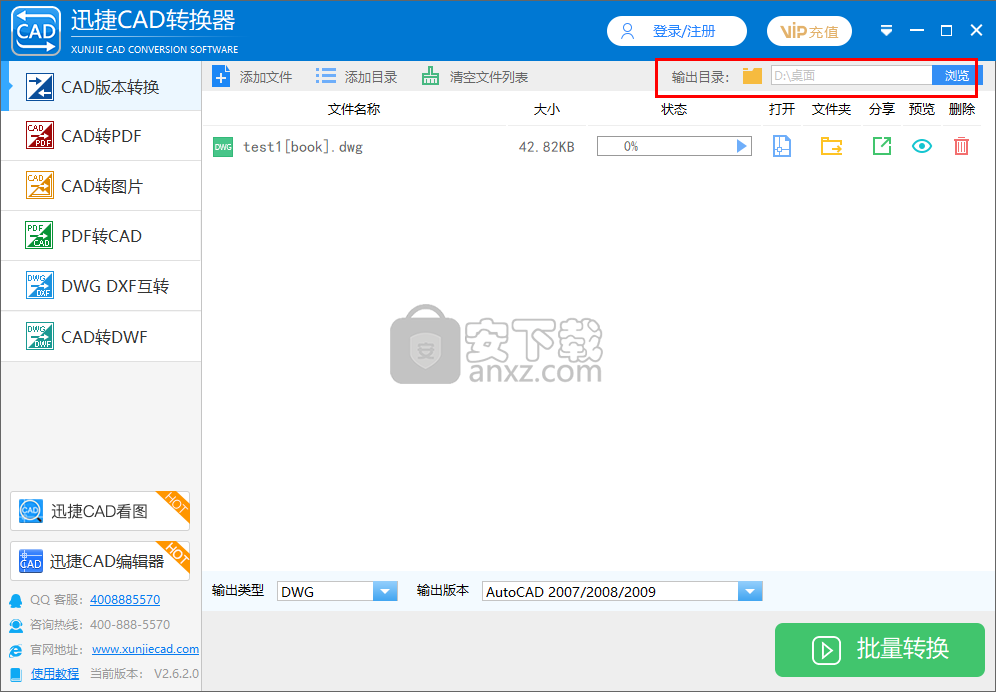Minimize the 迅捷CAD转换器 window

(x=917, y=31)
